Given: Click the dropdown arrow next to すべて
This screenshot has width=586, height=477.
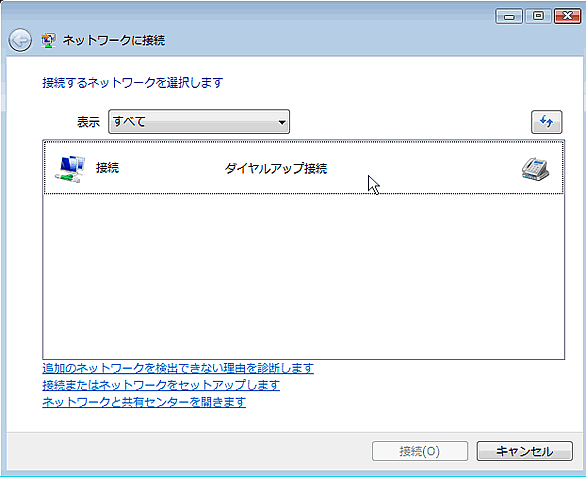Looking at the screenshot, I should pyautogui.click(x=282, y=122).
